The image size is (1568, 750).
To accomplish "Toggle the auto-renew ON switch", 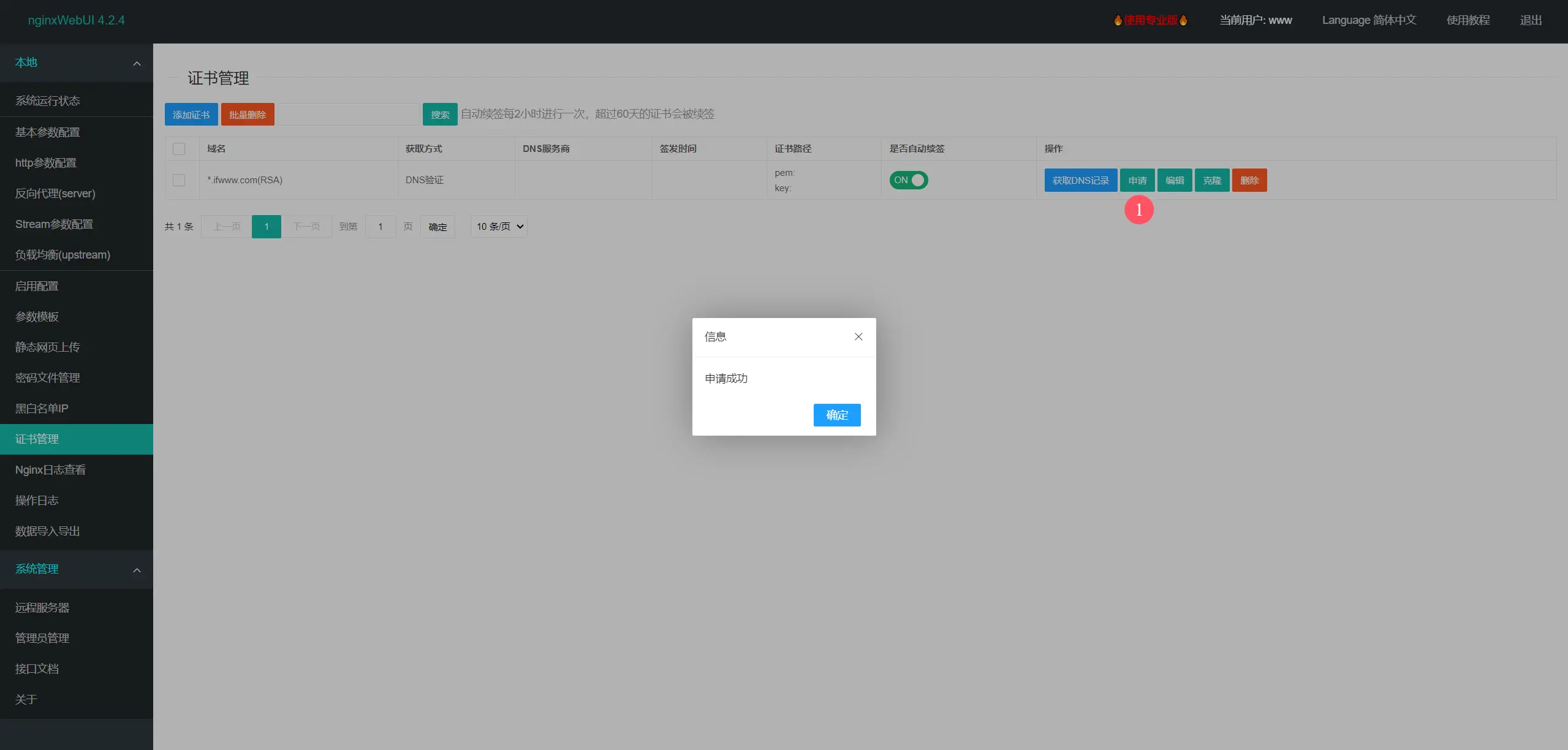I will pos(908,180).
